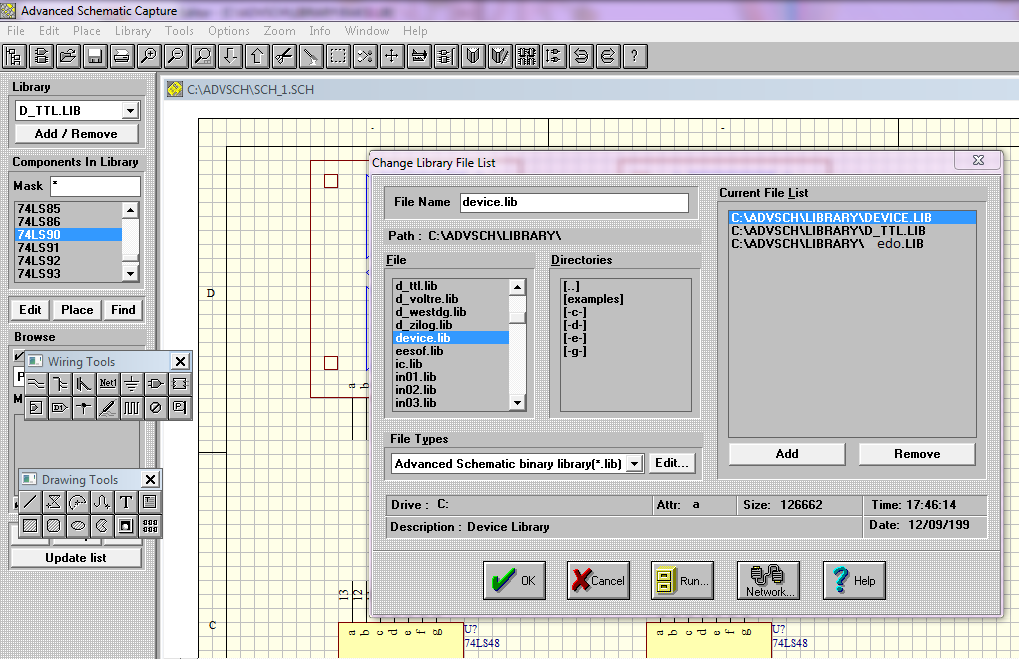The height and width of the screenshot is (659, 1019).
Task: Select the no-connect symbol tool
Action: (155, 407)
